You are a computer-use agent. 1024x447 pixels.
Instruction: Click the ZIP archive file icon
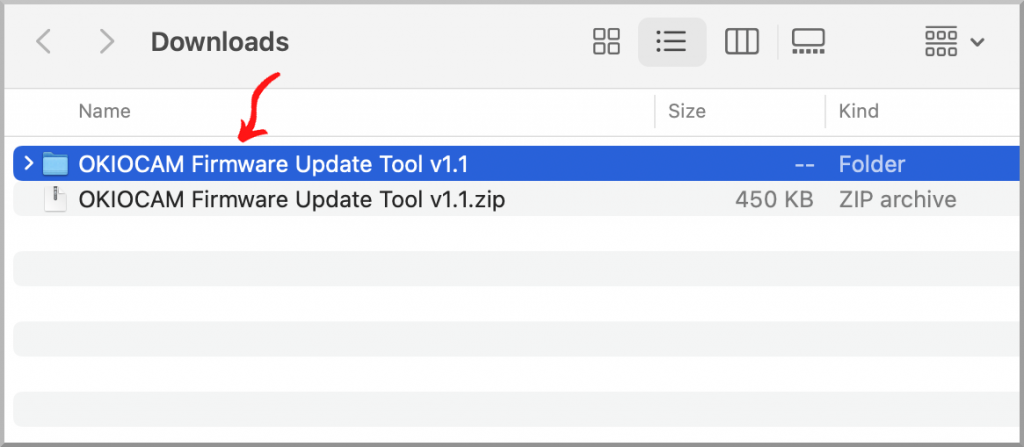(55, 199)
